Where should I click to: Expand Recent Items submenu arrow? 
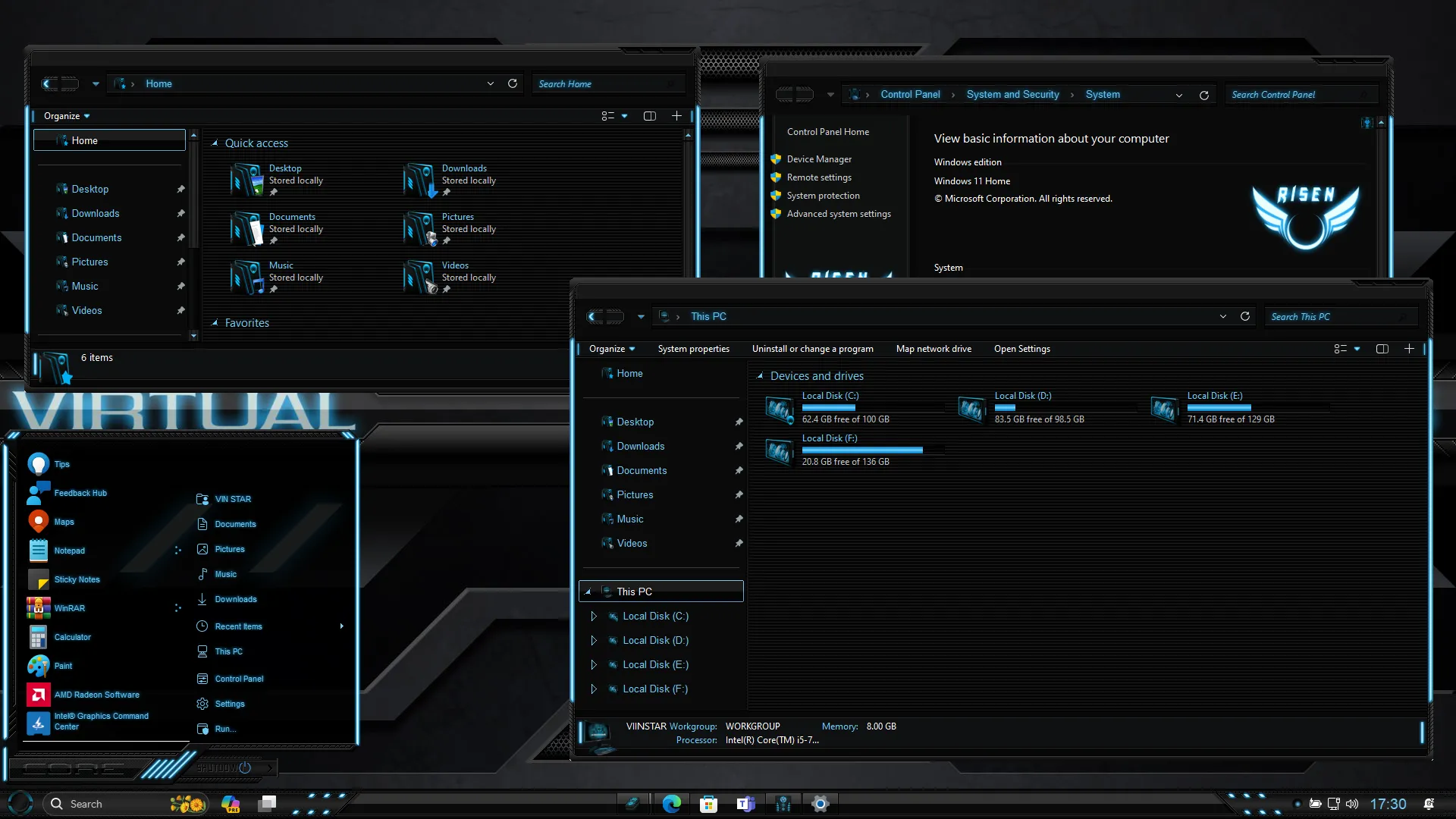(x=342, y=626)
